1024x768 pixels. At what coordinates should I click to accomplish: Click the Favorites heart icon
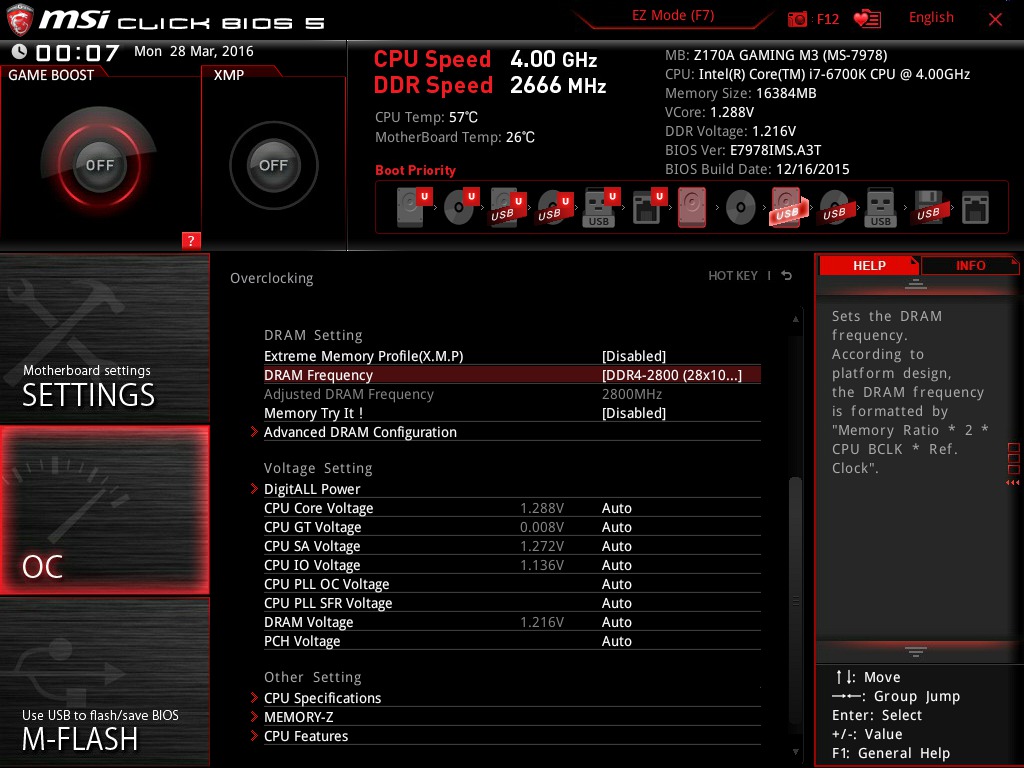tap(866, 18)
